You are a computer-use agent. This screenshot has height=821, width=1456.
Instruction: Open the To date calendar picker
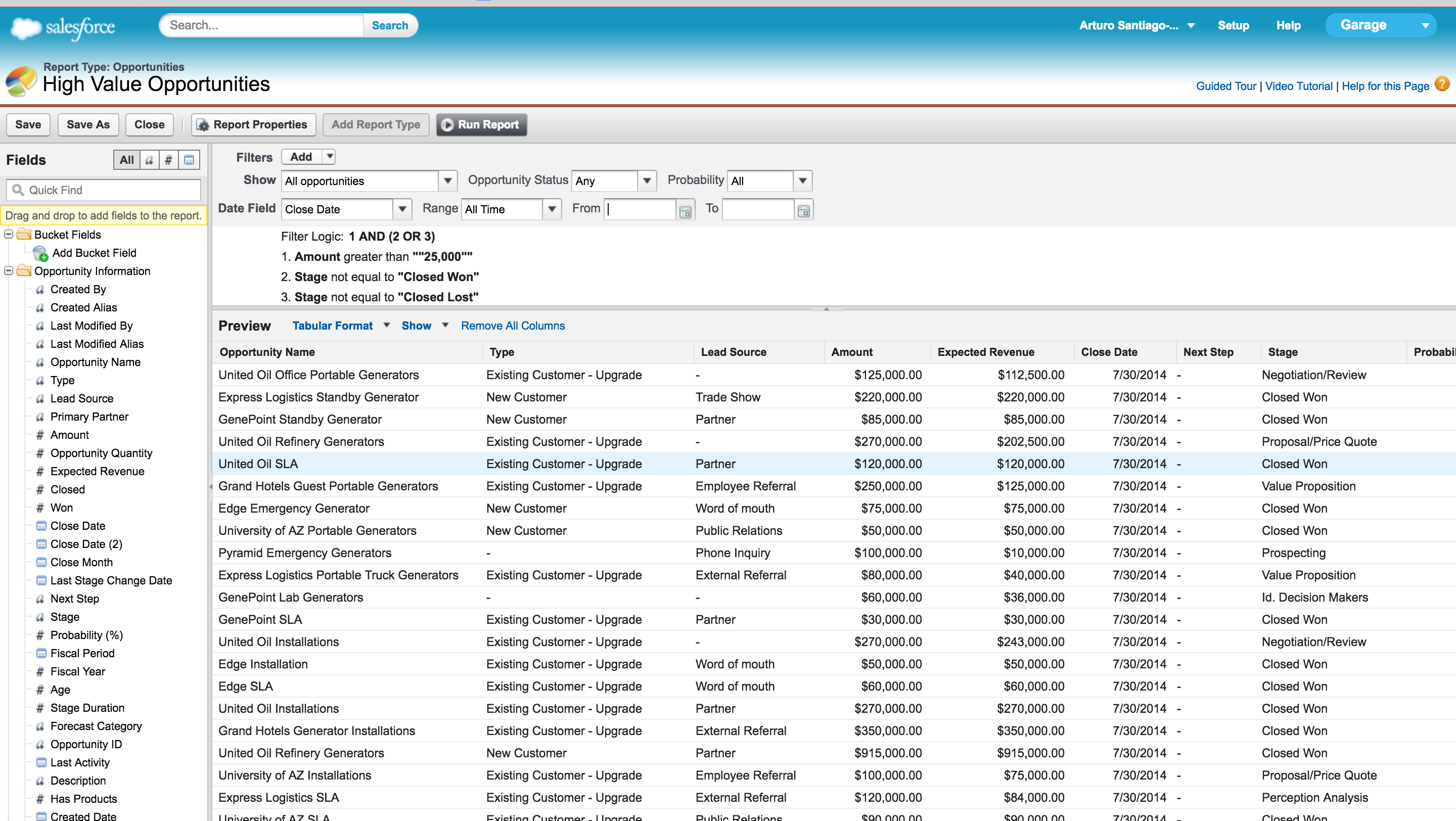point(803,210)
